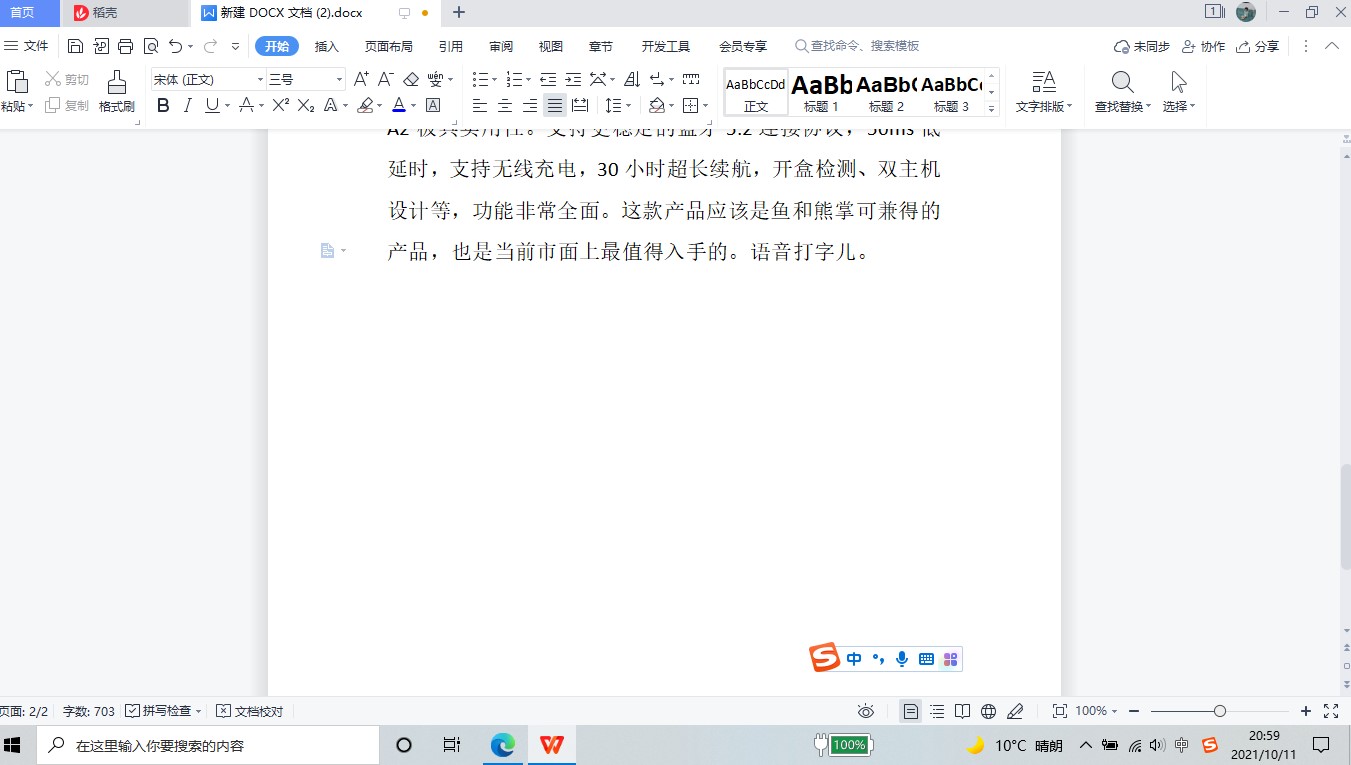Click the Sort icon in paragraph group
The width and height of the screenshot is (1351, 765).
coord(632,79)
